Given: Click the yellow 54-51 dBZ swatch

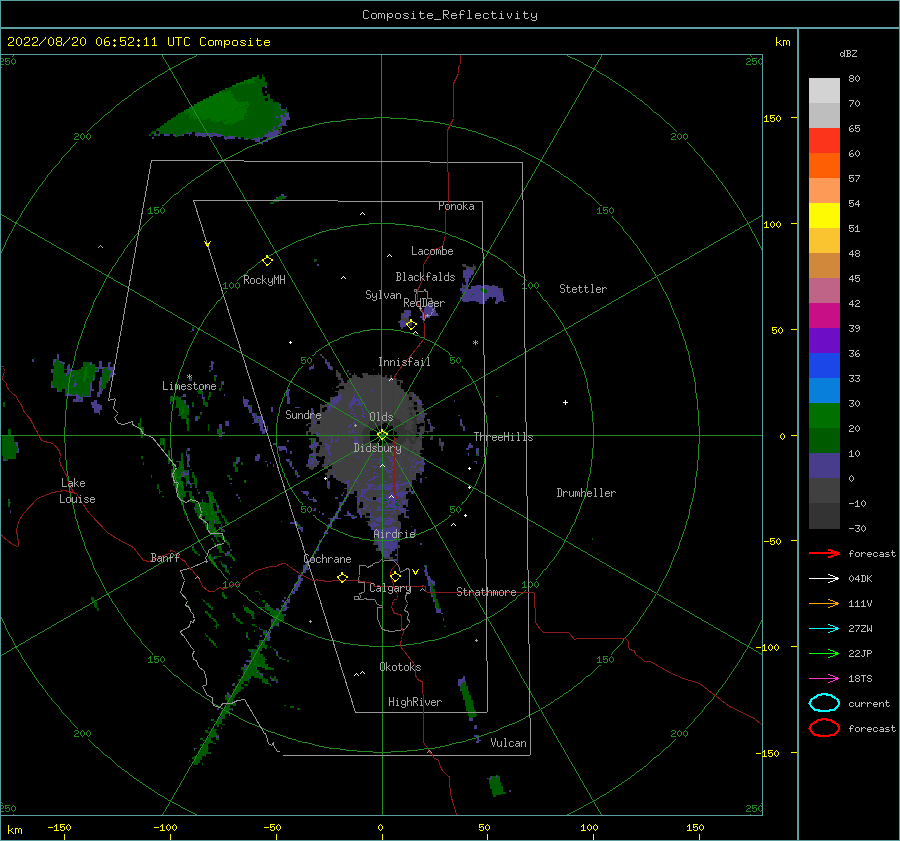Looking at the screenshot, I should (x=824, y=216).
